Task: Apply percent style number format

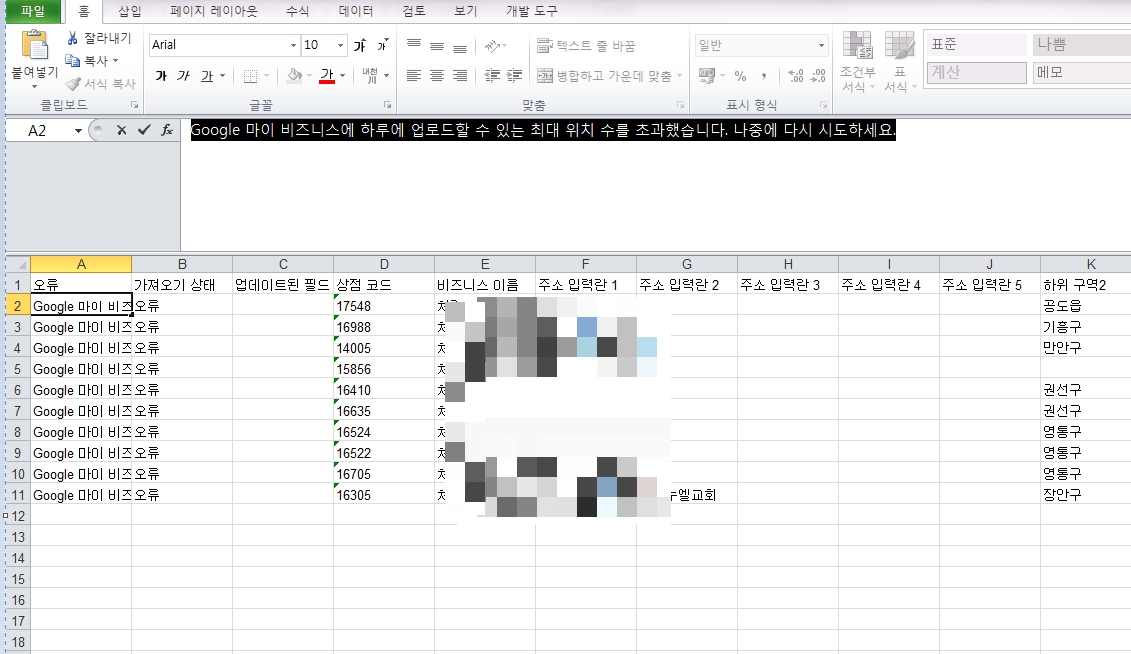Action: click(740, 76)
